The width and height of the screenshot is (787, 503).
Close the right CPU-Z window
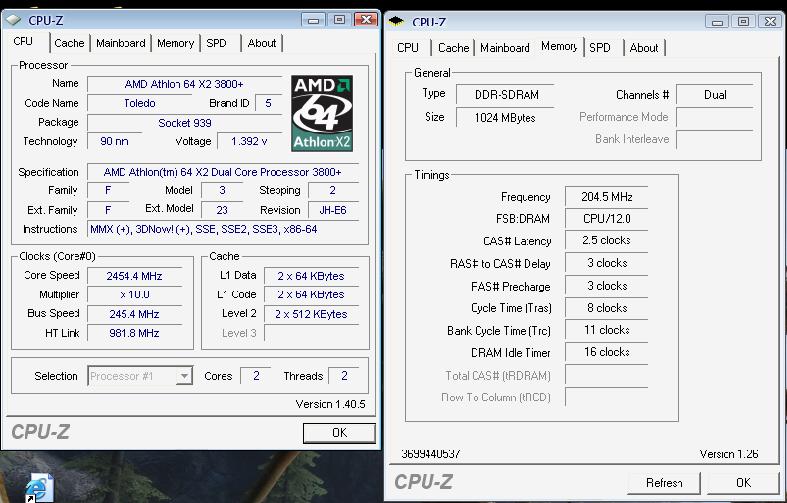[x=769, y=22]
